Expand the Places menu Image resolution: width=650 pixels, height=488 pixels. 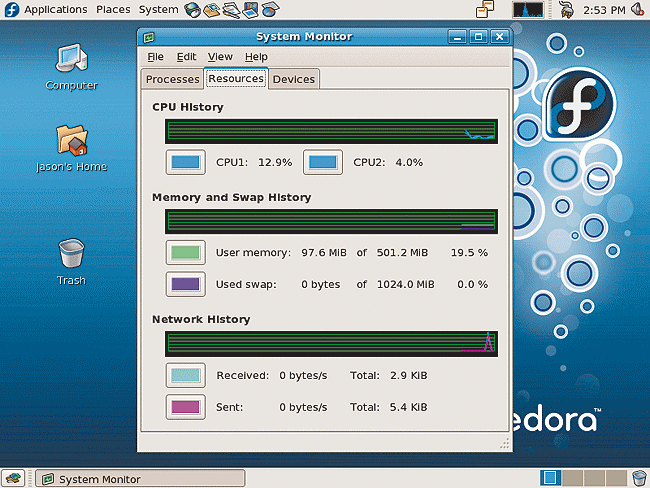113,10
